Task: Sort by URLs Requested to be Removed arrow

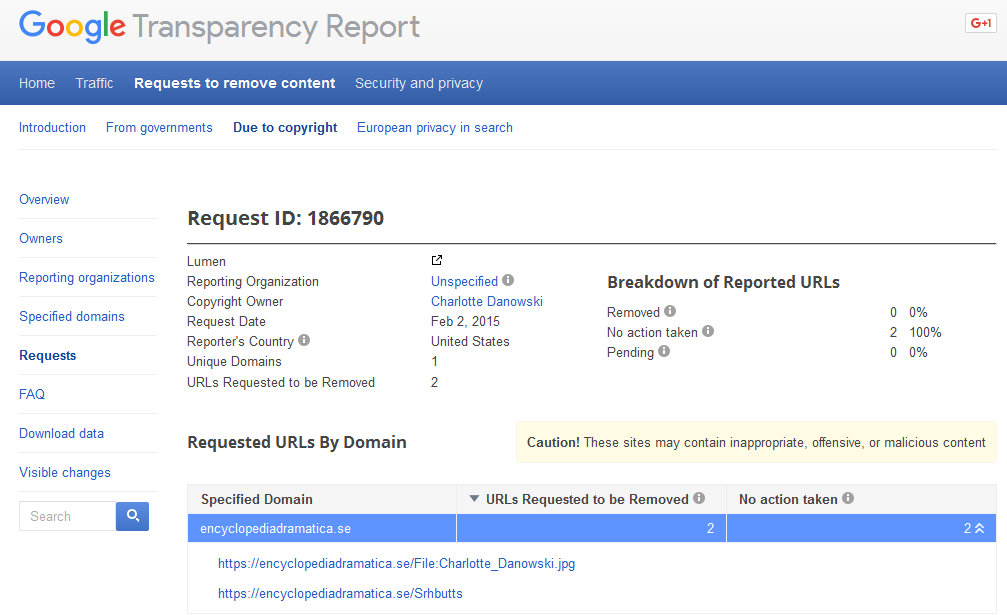Action: 474,499
